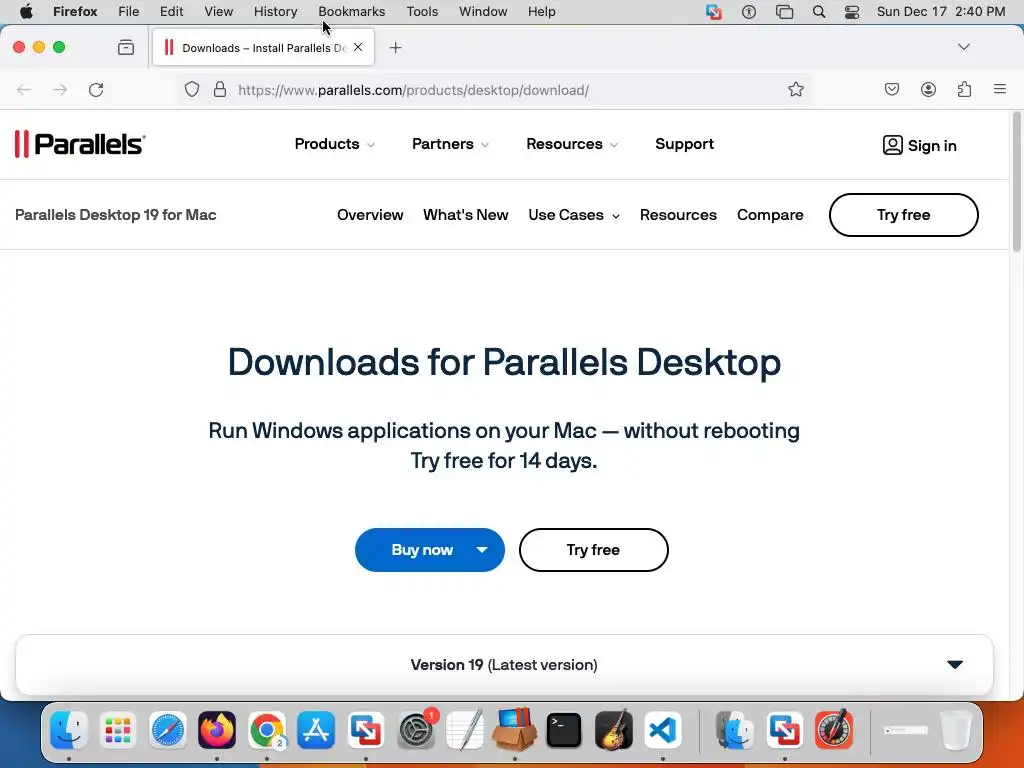Expand the Version 19 (Latest version) section
This screenshot has height=768, width=1024.
tap(504, 665)
